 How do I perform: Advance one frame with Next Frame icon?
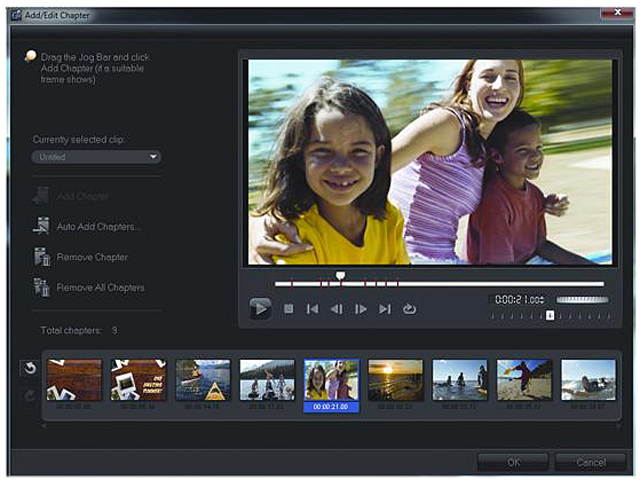[x=361, y=309]
